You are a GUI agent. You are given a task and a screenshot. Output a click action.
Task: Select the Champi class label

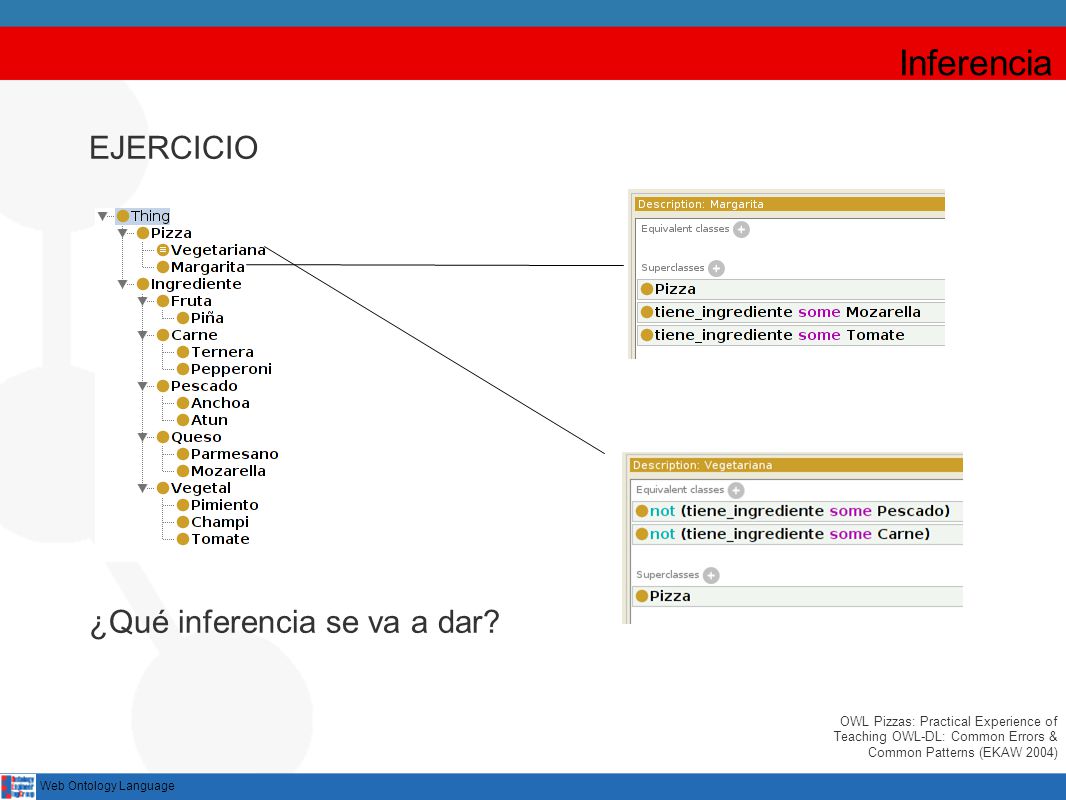click(220, 522)
